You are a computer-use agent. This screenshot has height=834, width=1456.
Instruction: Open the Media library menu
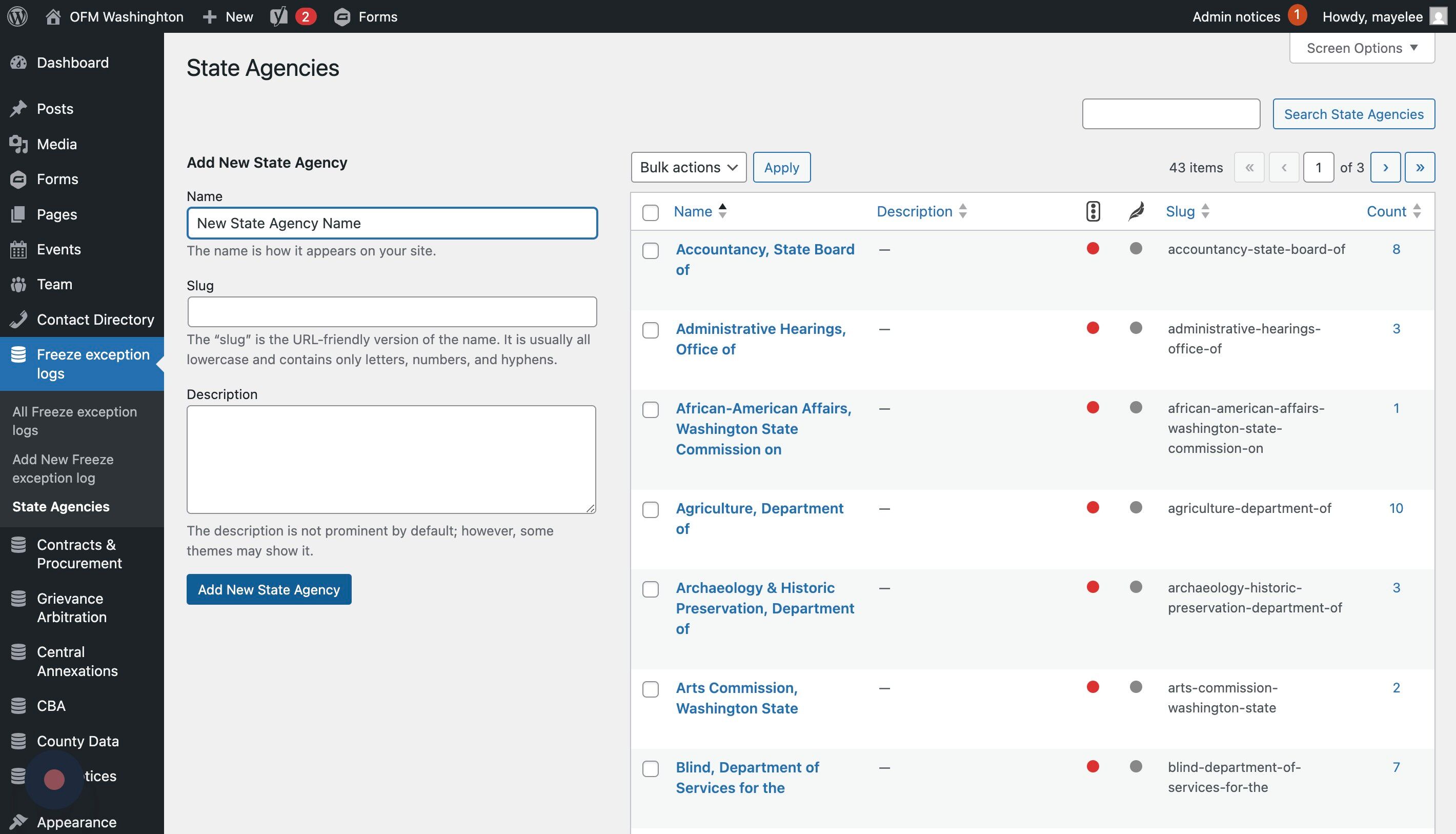tap(56, 144)
